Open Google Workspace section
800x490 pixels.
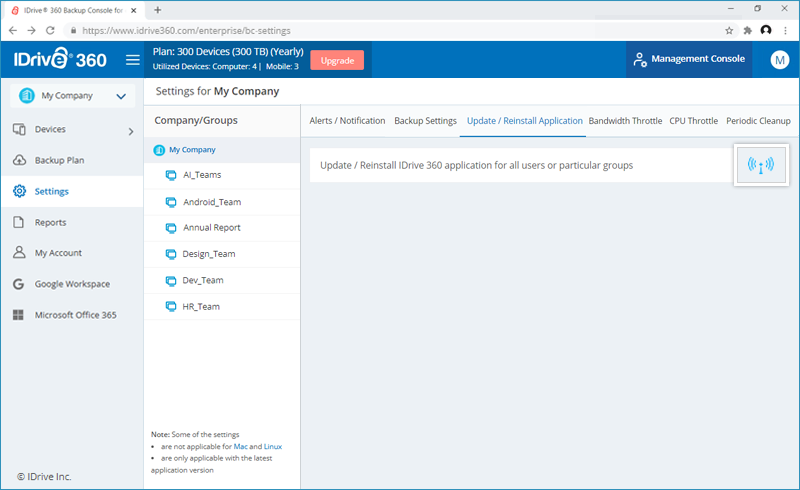coord(72,284)
